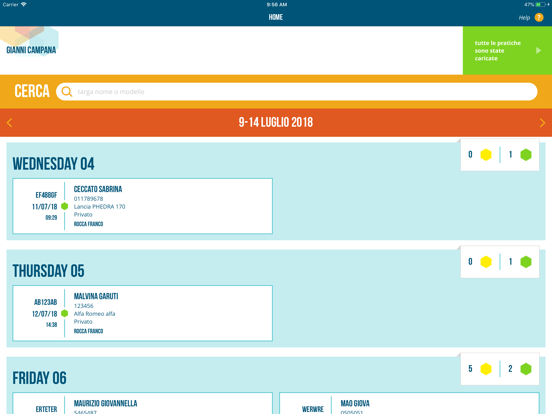The height and width of the screenshot is (414, 552).
Task: Tap the Help link
Action: [524, 18]
